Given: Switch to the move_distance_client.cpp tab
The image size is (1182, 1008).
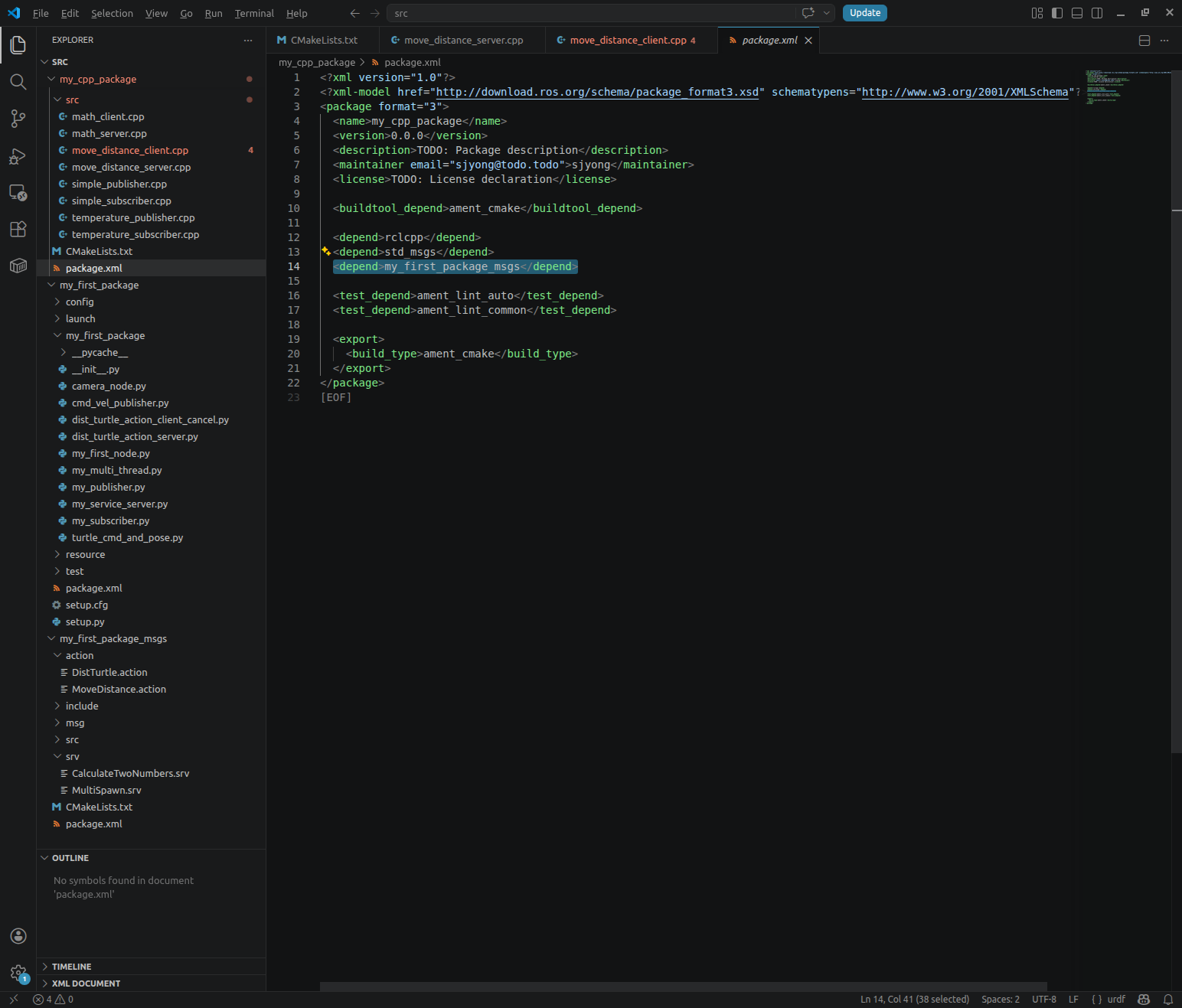Looking at the screenshot, I should point(632,40).
